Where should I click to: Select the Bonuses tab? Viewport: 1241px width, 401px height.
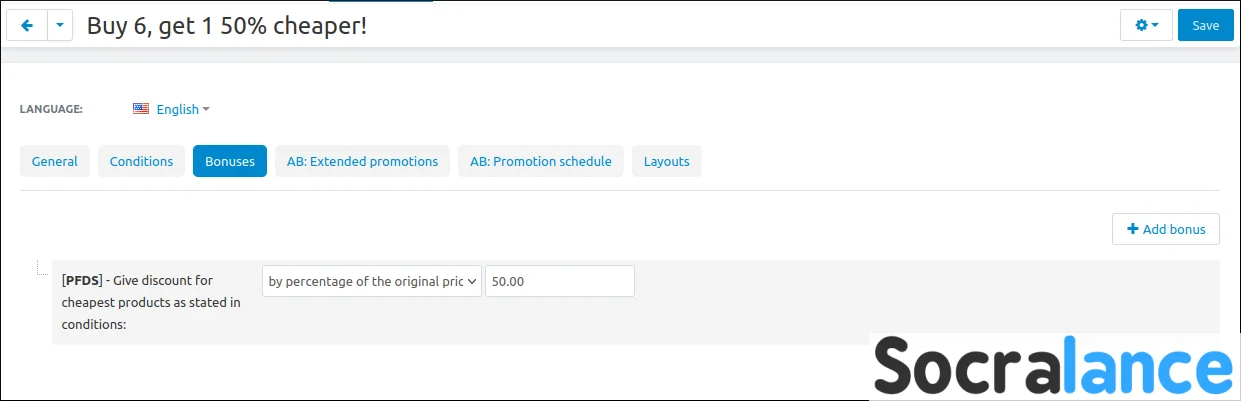pos(230,161)
